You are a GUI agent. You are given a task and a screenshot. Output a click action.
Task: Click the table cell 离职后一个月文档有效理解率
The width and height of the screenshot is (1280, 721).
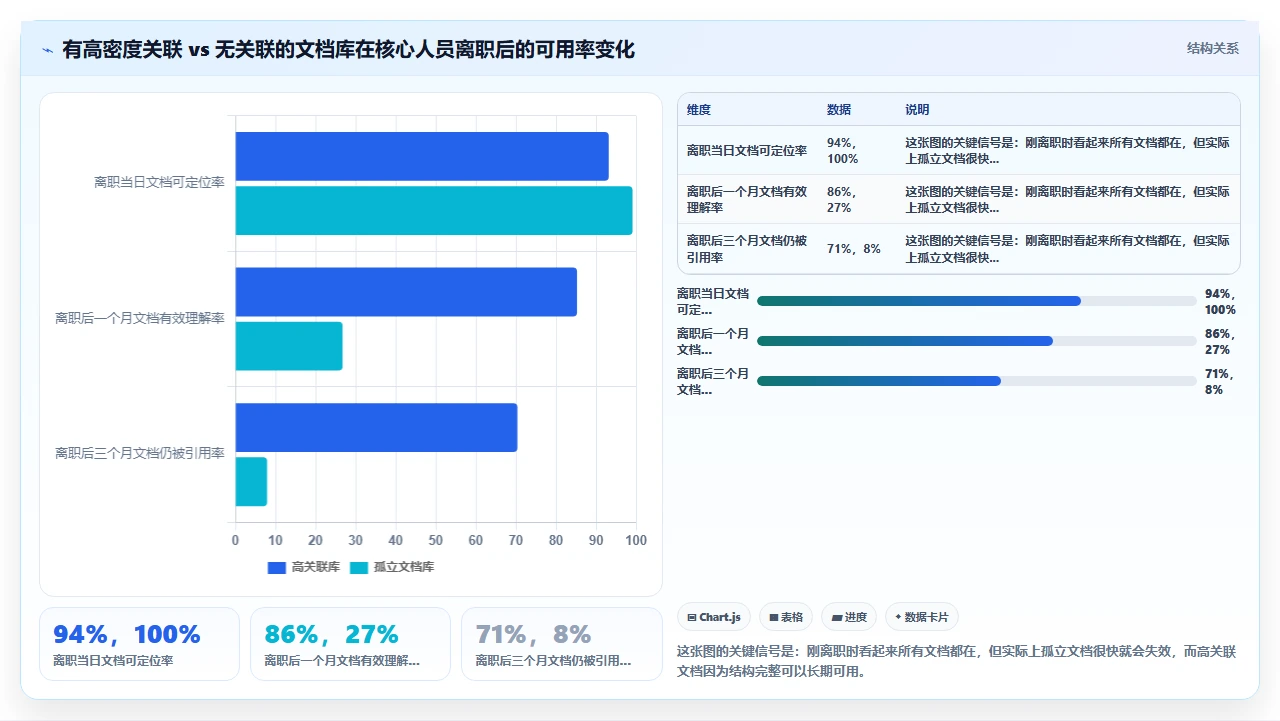(747, 200)
